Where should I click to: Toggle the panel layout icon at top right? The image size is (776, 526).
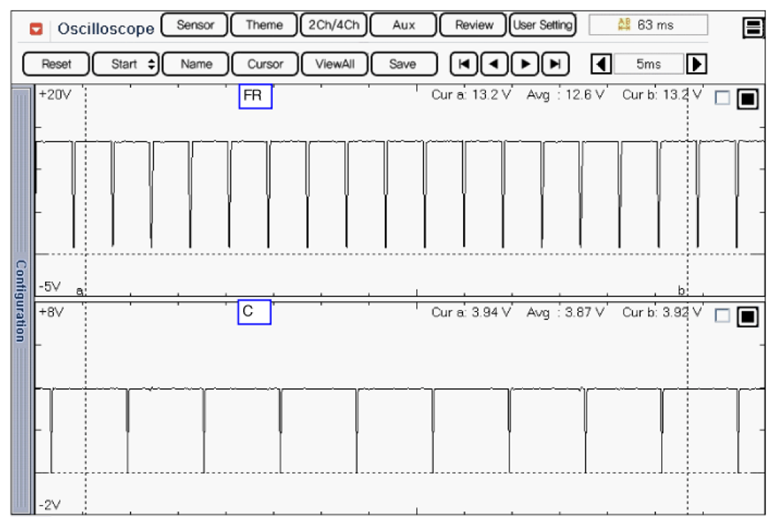[753, 27]
